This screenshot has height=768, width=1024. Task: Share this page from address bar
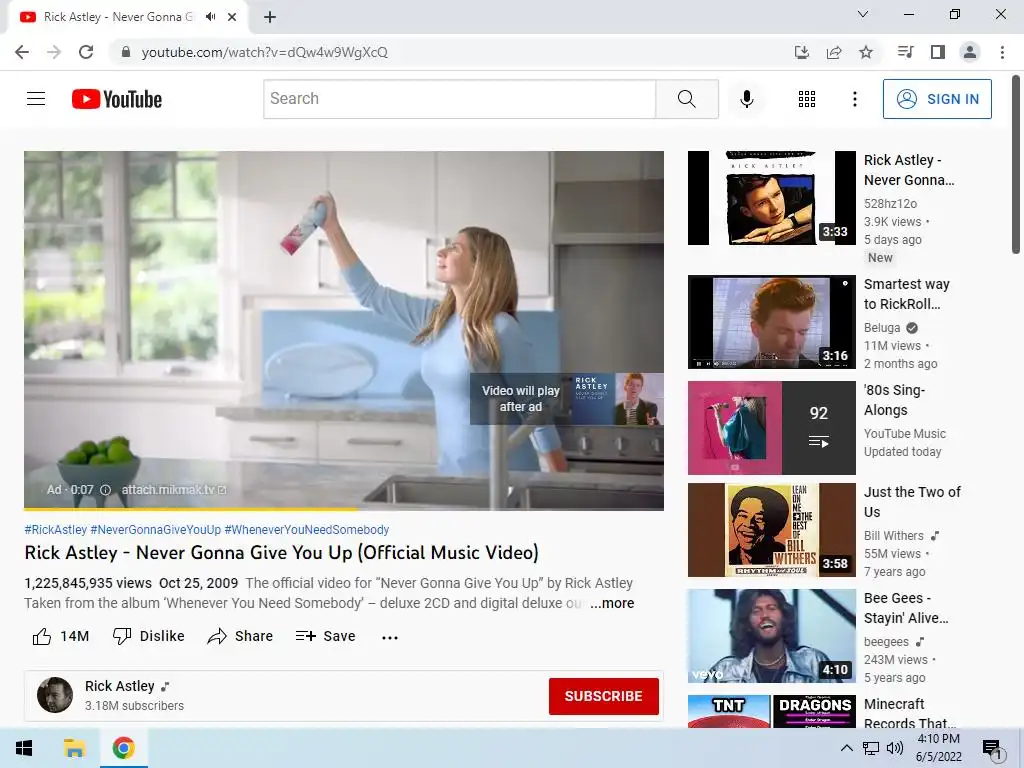pos(834,52)
